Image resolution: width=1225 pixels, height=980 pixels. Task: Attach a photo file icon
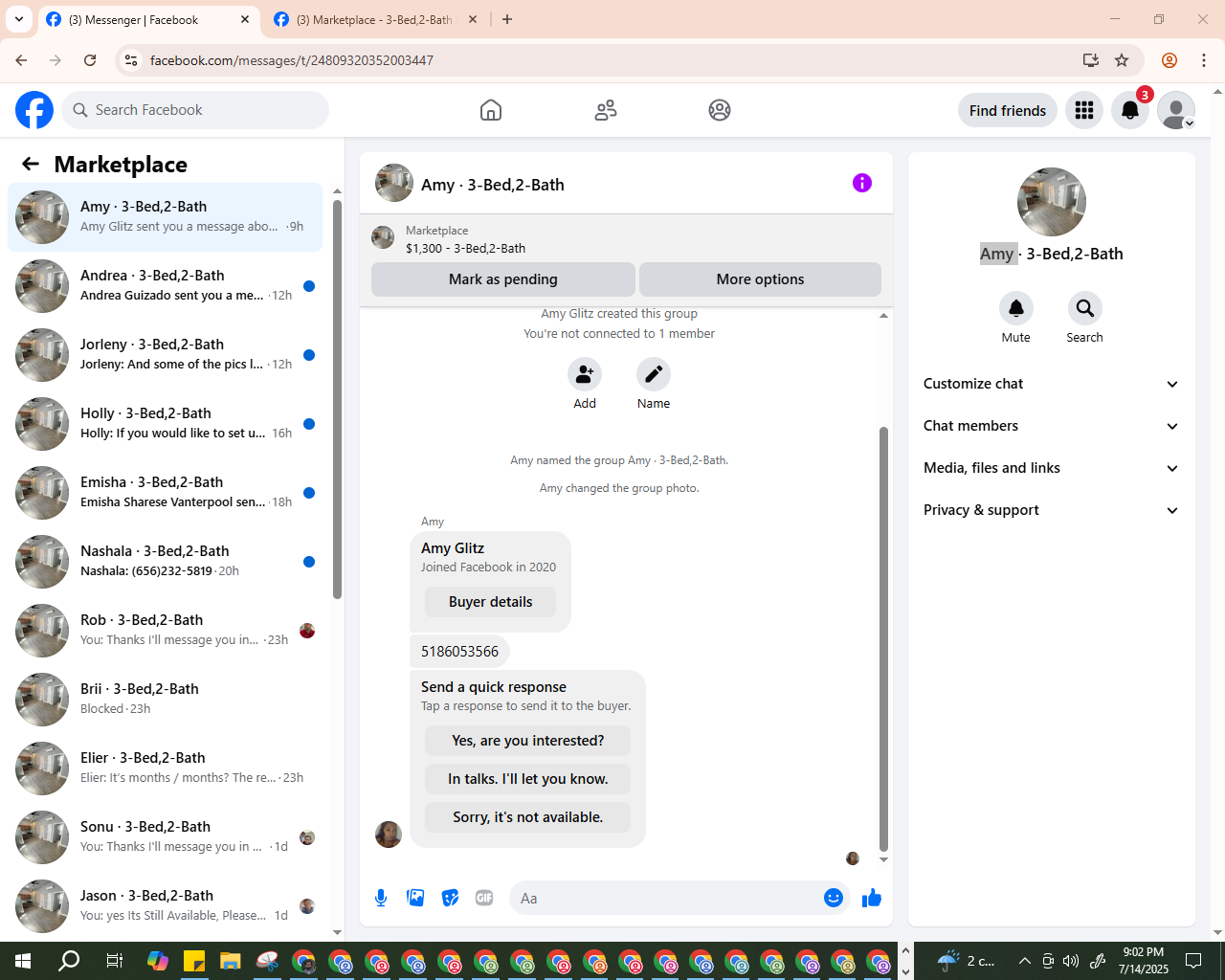[x=415, y=898]
